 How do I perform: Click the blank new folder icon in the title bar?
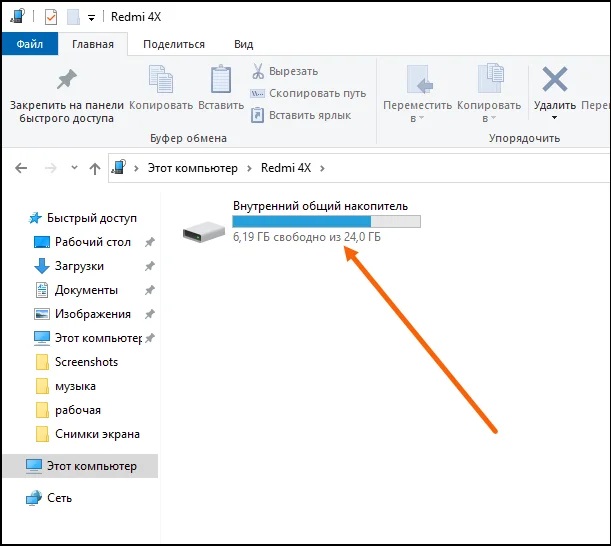[x=73, y=17]
